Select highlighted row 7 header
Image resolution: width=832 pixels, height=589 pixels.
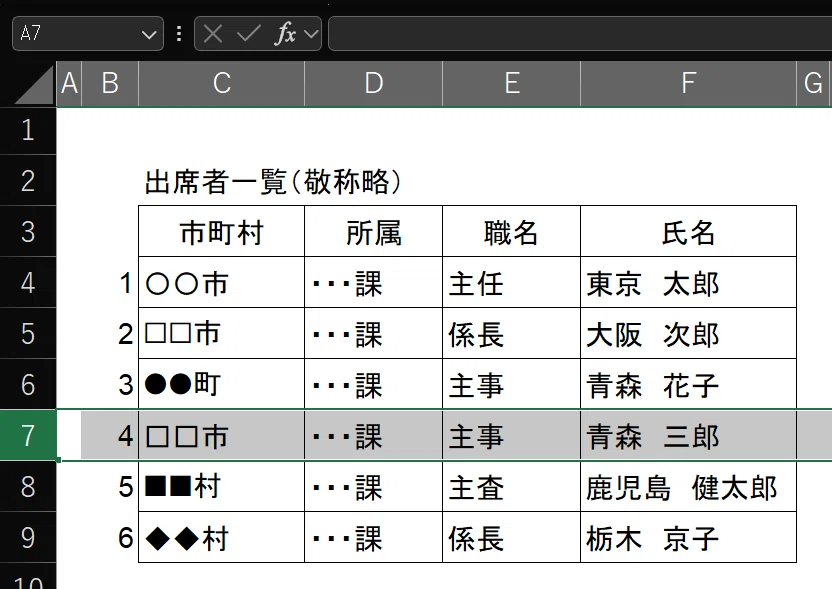[x=28, y=435]
